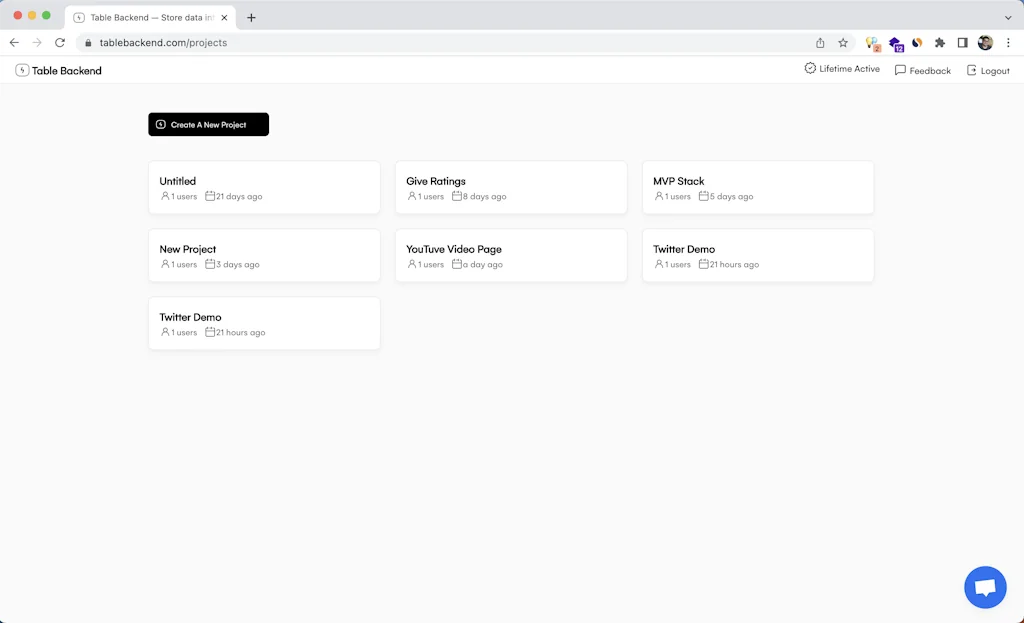Select the Table Backend browser tab
Viewport: 1024px width, 623px height.
[146, 17]
